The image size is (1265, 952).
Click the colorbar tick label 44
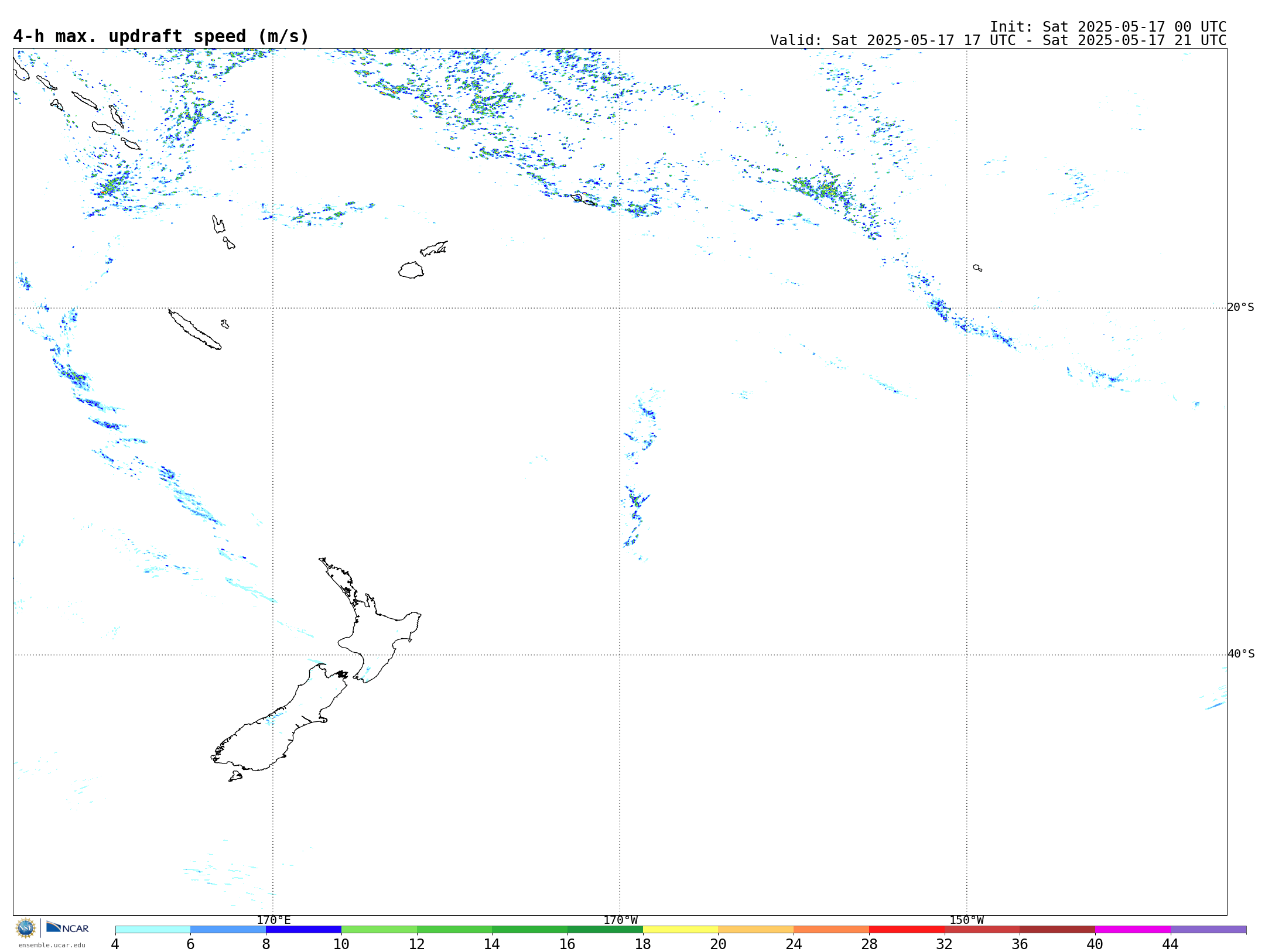point(1170,944)
